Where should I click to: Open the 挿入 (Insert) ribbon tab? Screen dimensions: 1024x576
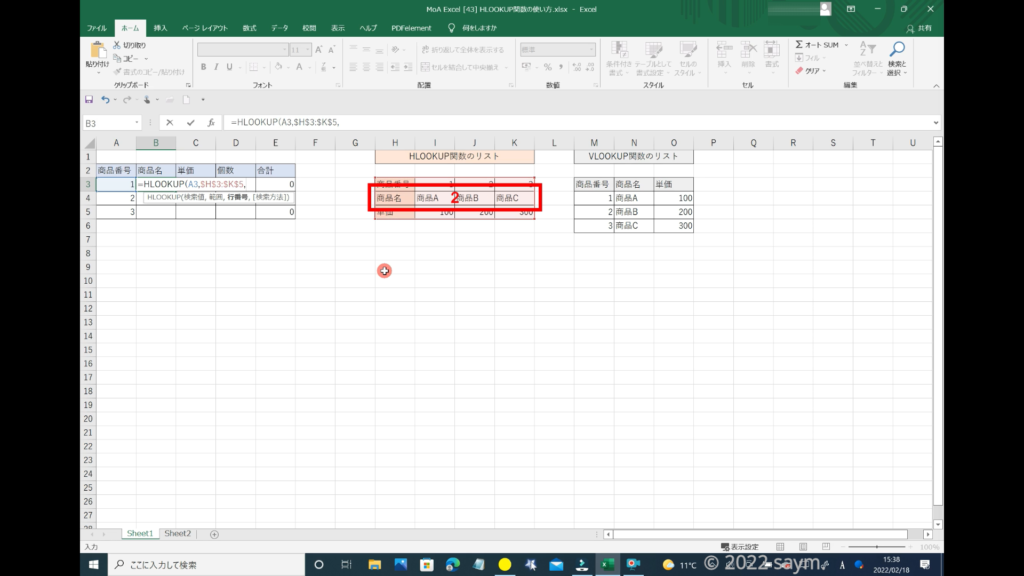point(160,28)
